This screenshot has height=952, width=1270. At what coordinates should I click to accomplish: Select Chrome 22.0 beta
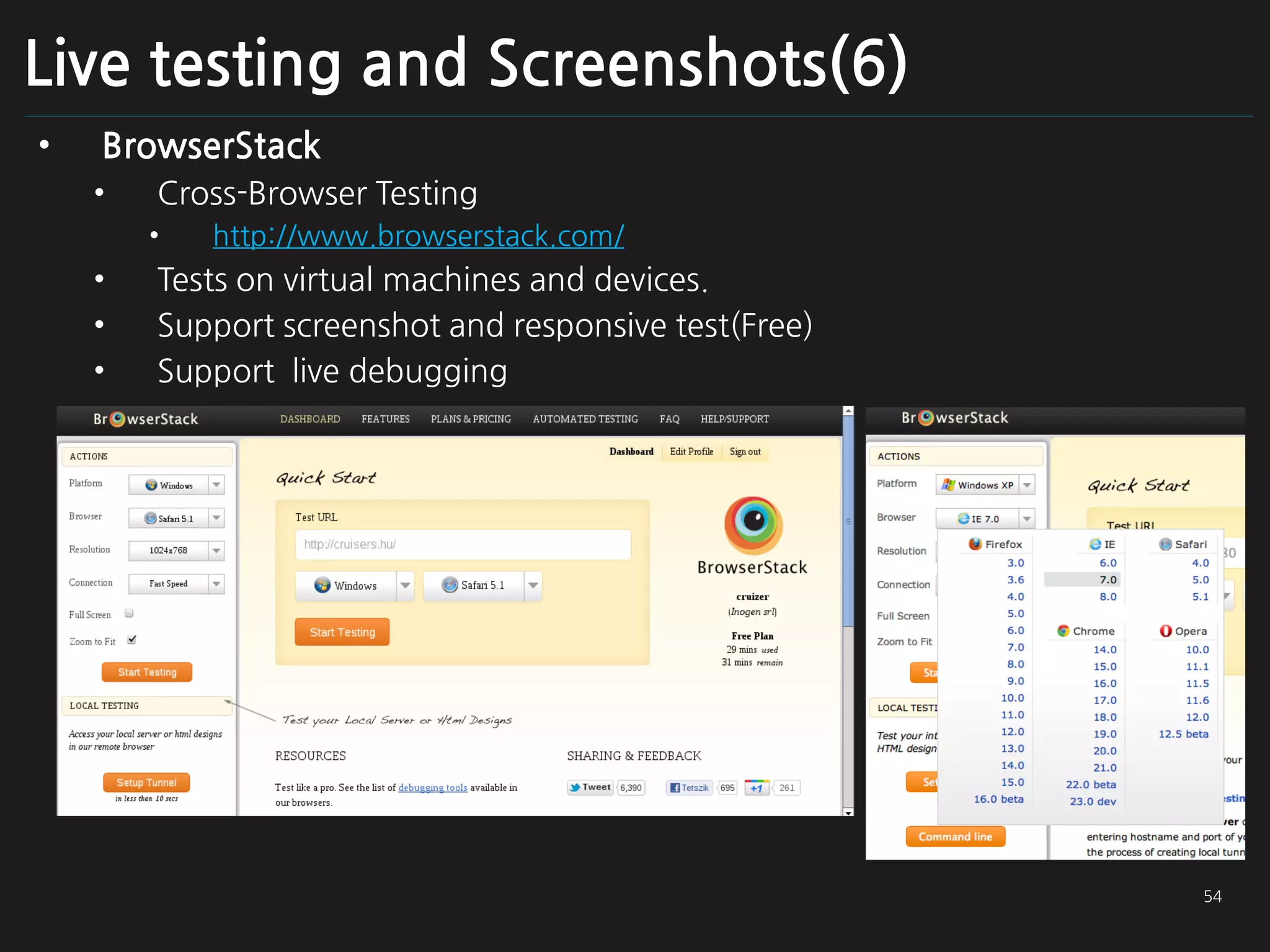click(1091, 785)
